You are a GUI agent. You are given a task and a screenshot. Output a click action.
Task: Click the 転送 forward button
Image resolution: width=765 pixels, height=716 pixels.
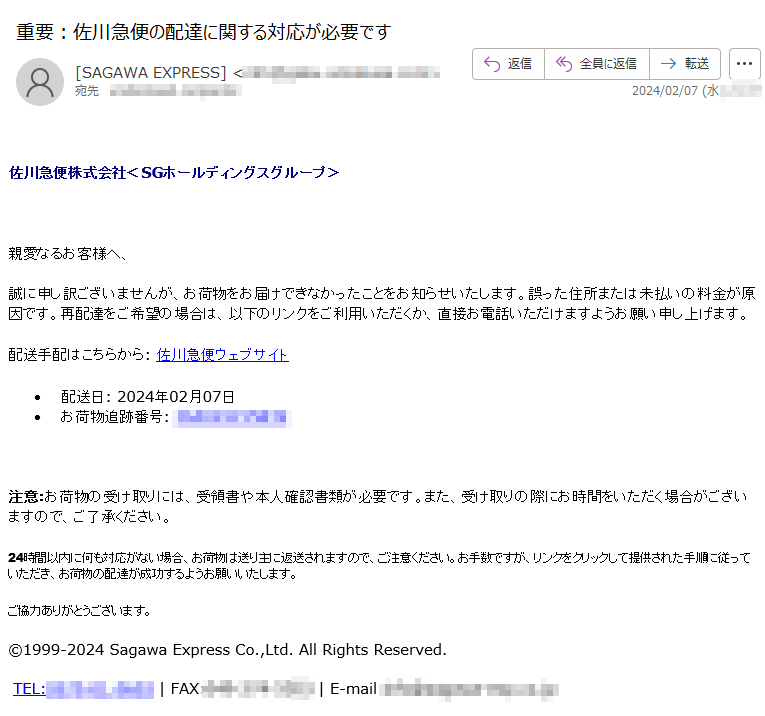coord(685,64)
